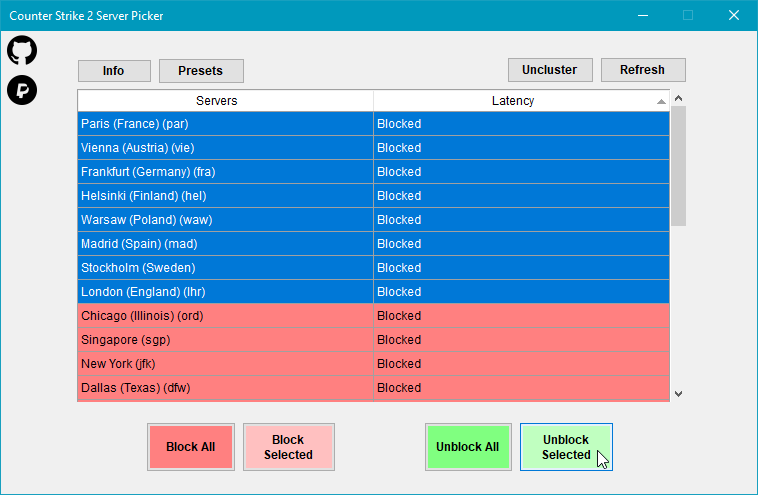Open the GitHub icon link
The width and height of the screenshot is (758, 495).
(x=22, y=50)
